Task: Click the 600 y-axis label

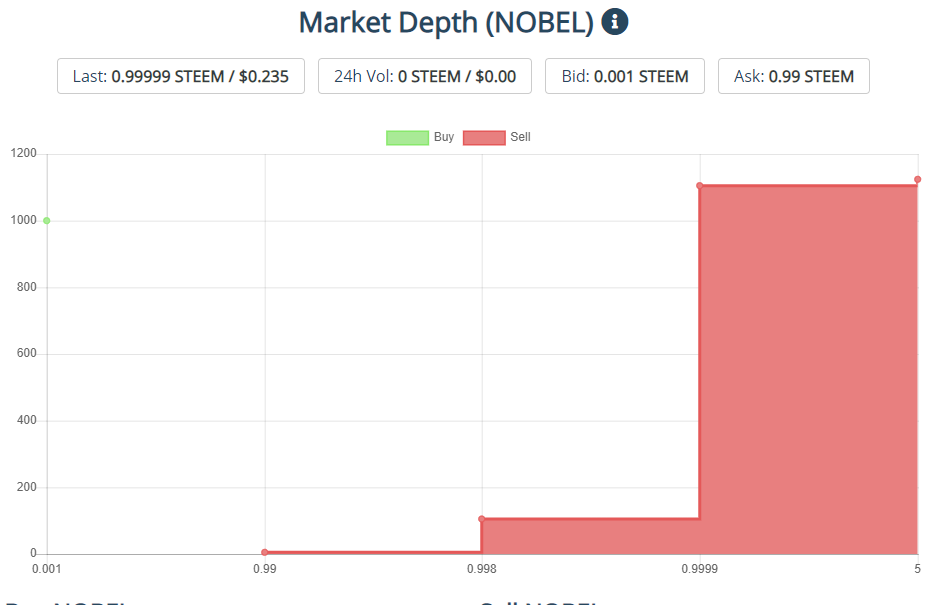Action: [x=27, y=354]
